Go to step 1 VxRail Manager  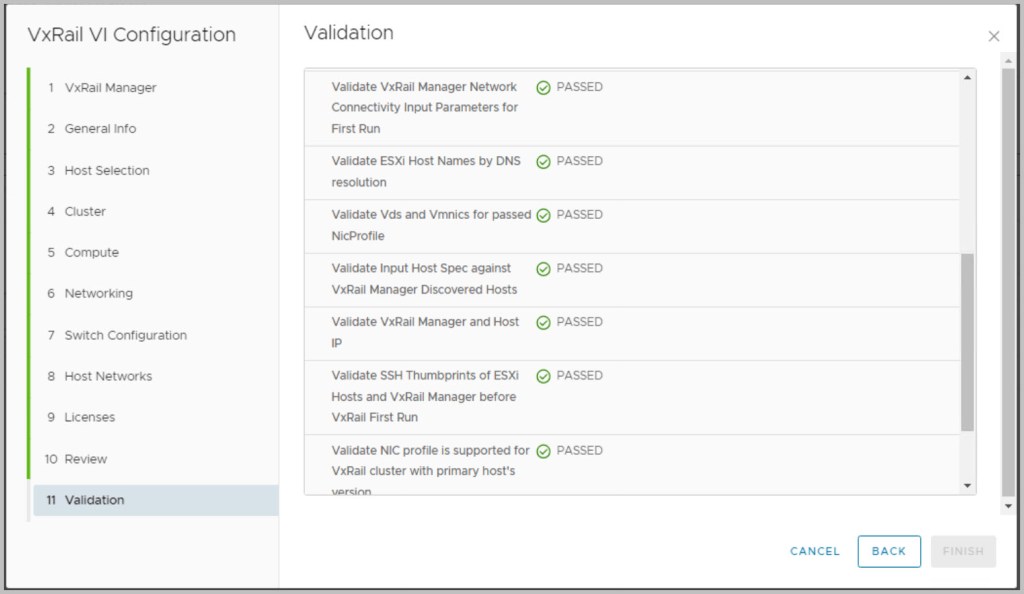pos(110,88)
